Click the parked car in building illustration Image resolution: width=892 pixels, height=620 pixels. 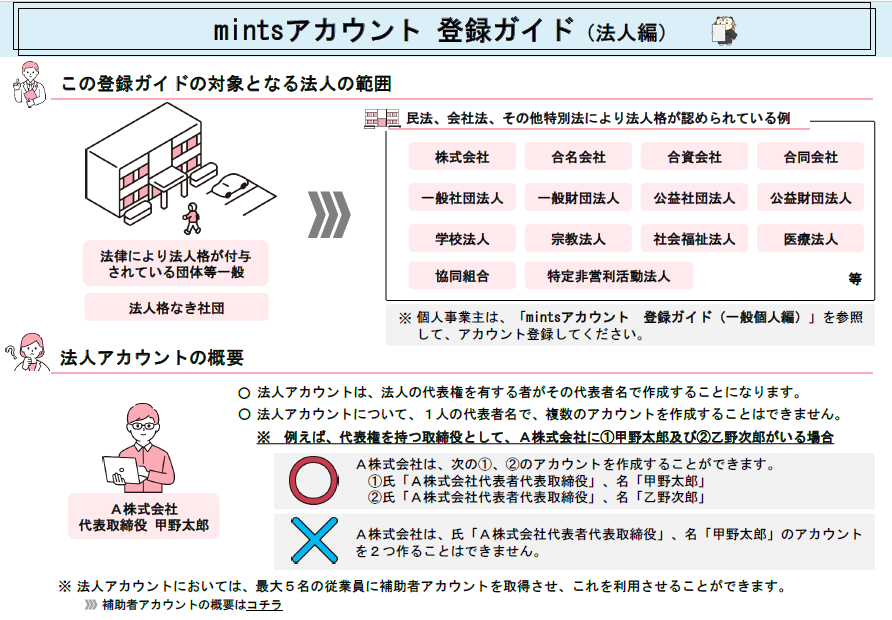point(230,186)
